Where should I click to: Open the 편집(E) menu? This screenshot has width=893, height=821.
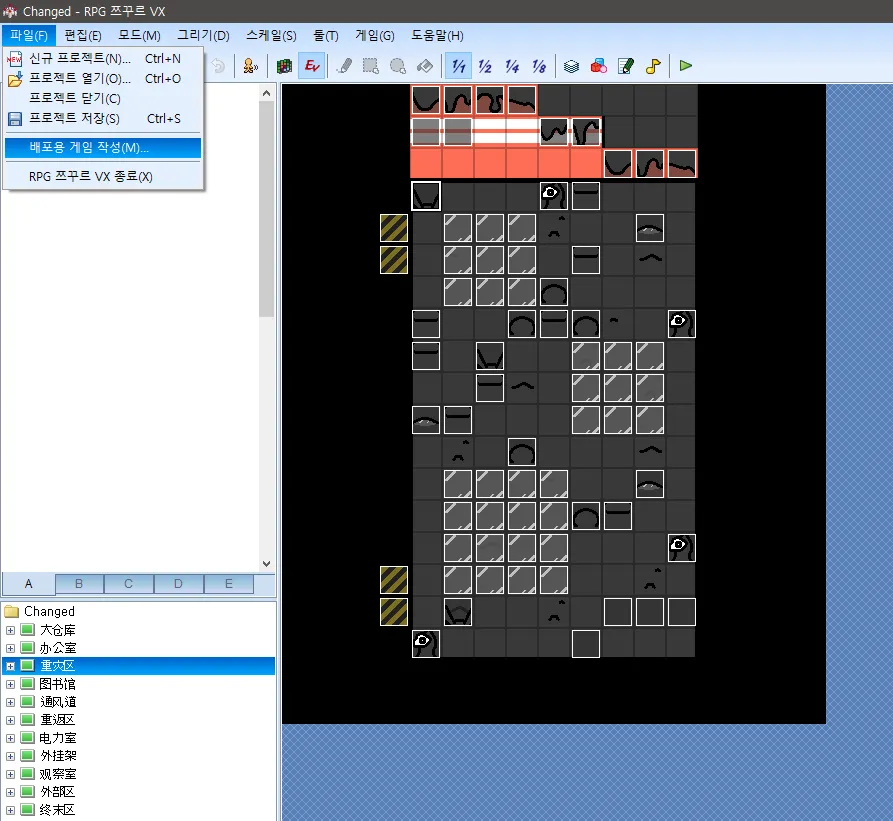coord(83,35)
